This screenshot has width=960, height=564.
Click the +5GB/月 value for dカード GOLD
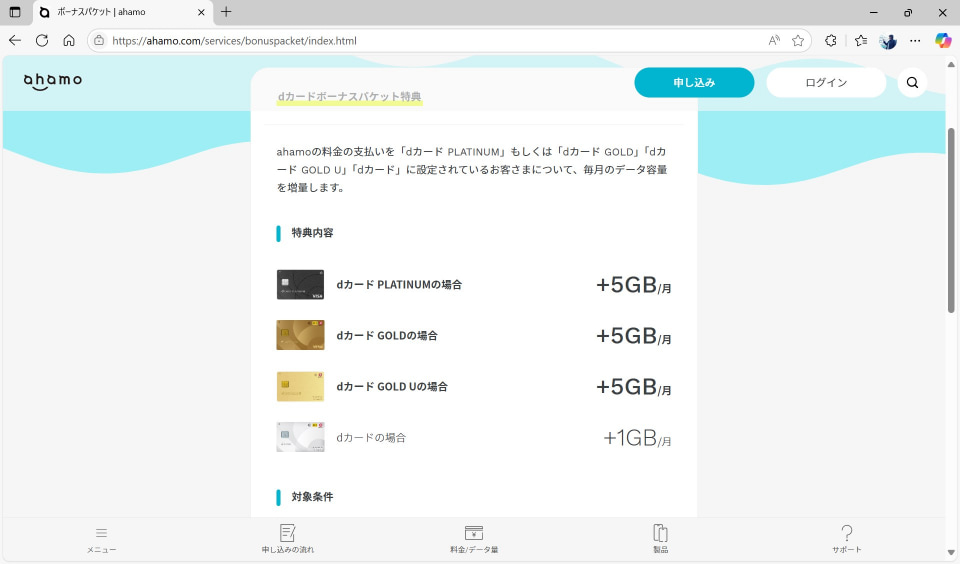[634, 336]
